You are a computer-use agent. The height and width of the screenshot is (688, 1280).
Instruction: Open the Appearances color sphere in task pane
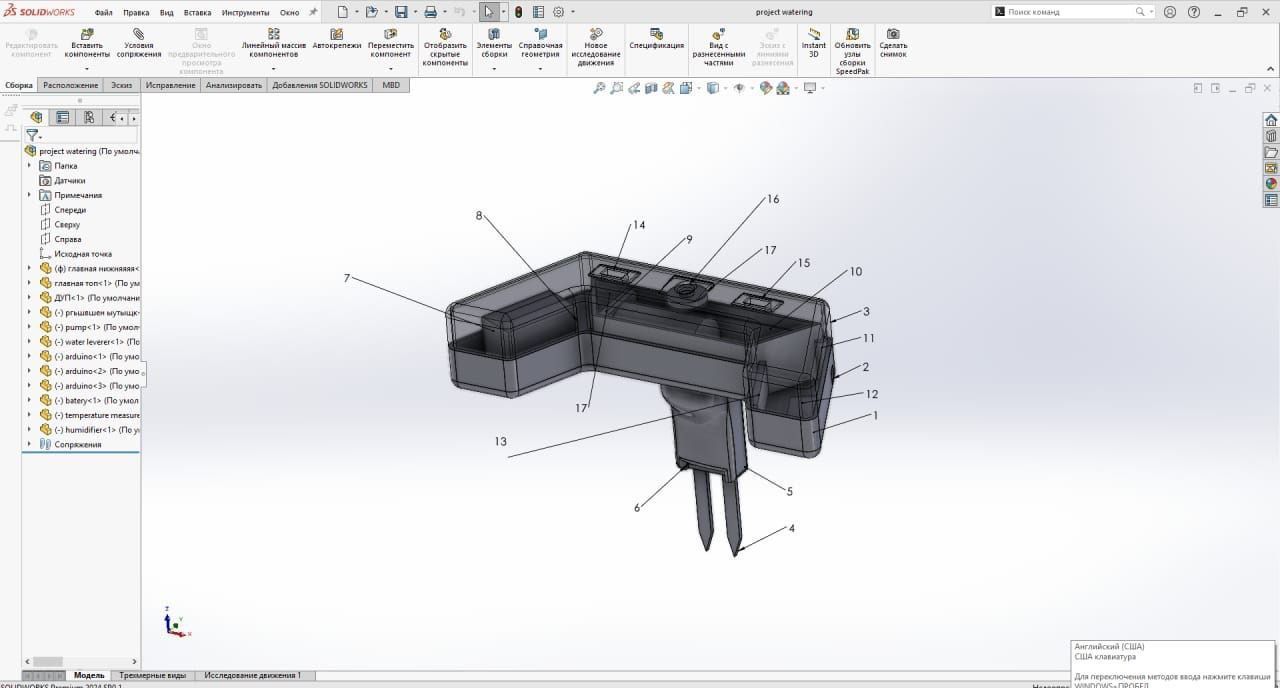[x=1271, y=184]
